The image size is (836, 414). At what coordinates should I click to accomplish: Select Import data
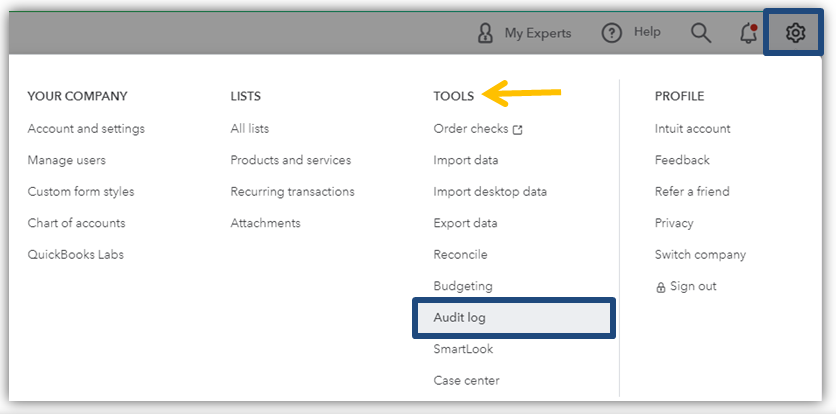point(466,160)
